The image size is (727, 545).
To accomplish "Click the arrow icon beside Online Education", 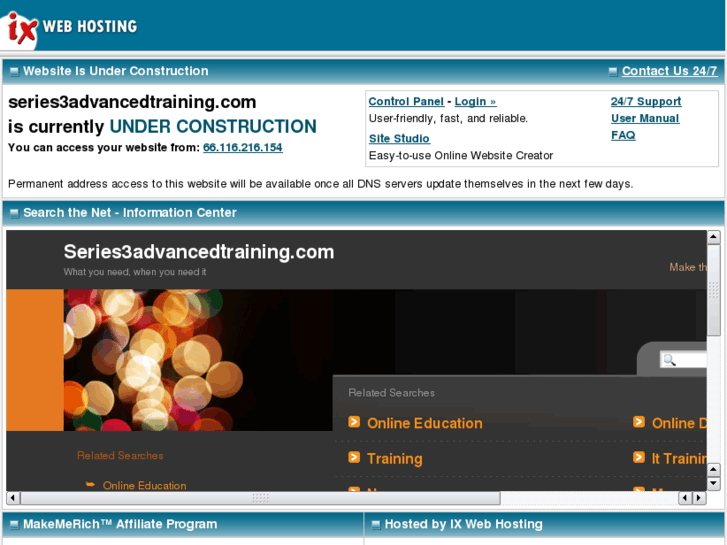I will (x=354, y=422).
